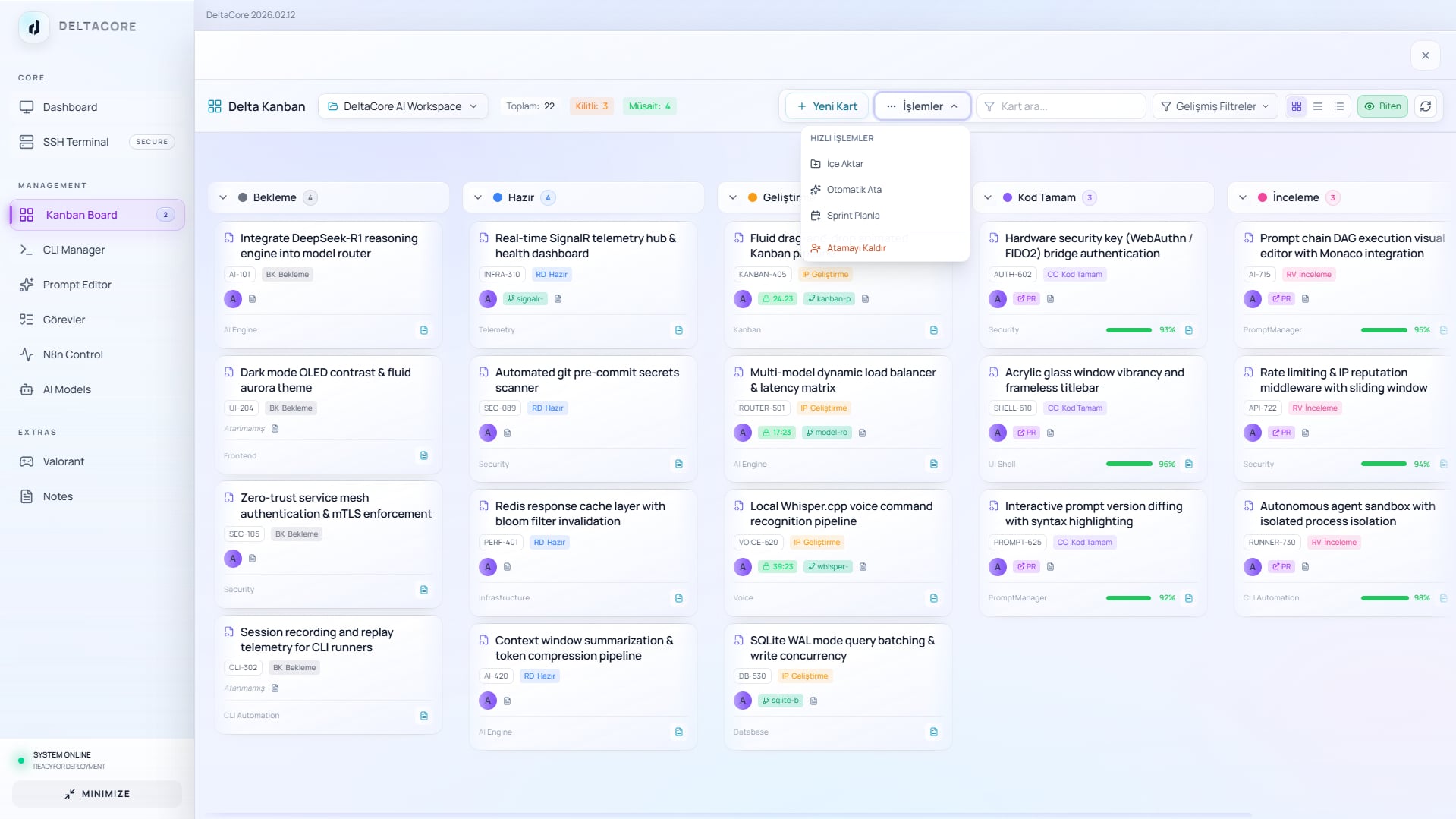1456x819 pixels.
Task: Click 93% progress bar on Security card
Action: (x=1128, y=330)
